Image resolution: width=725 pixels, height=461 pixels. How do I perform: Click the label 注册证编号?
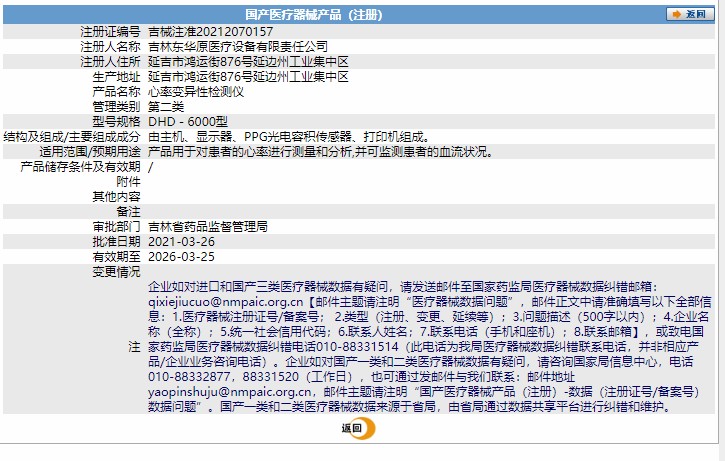pos(110,31)
